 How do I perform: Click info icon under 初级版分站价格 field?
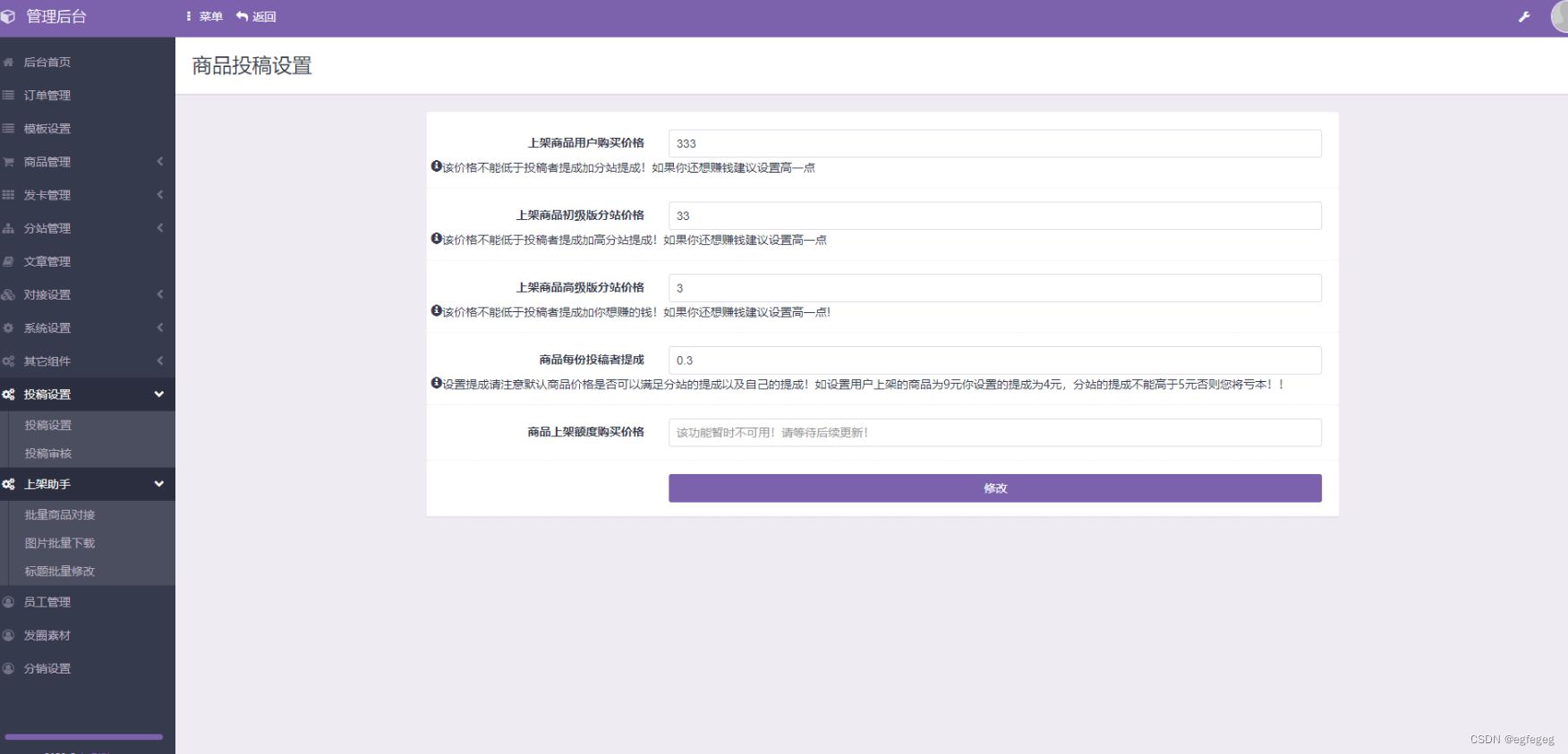437,239
